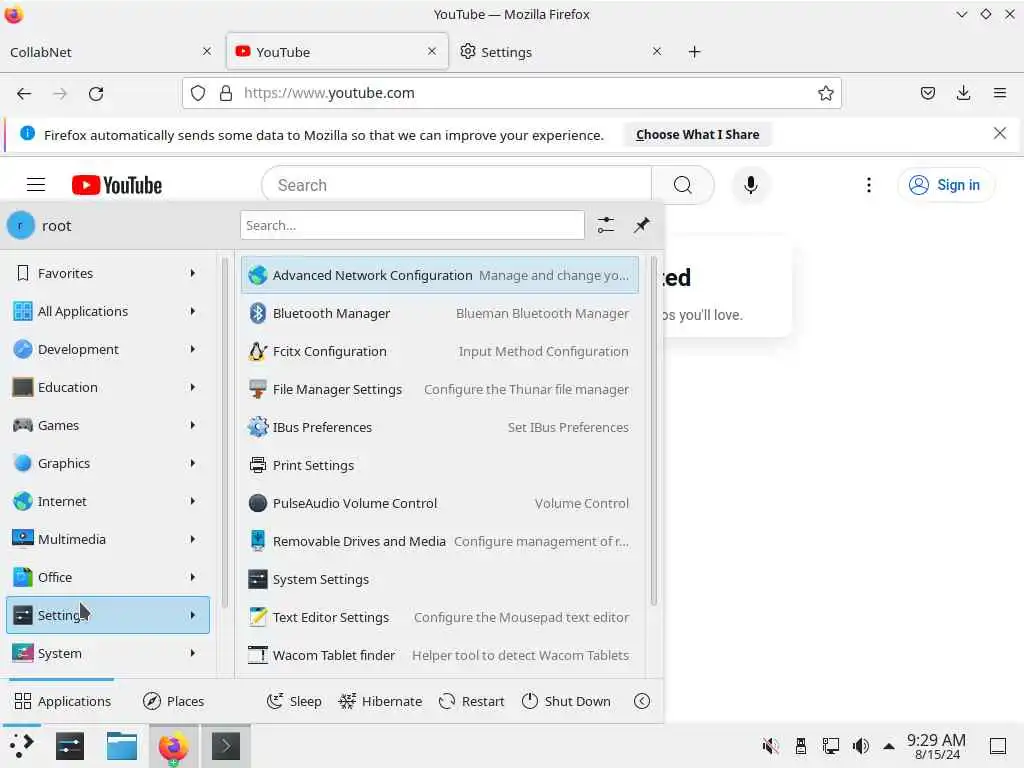Click the Firefox address bar
The width and height of the screenshot is (1024, 768).
512,93
